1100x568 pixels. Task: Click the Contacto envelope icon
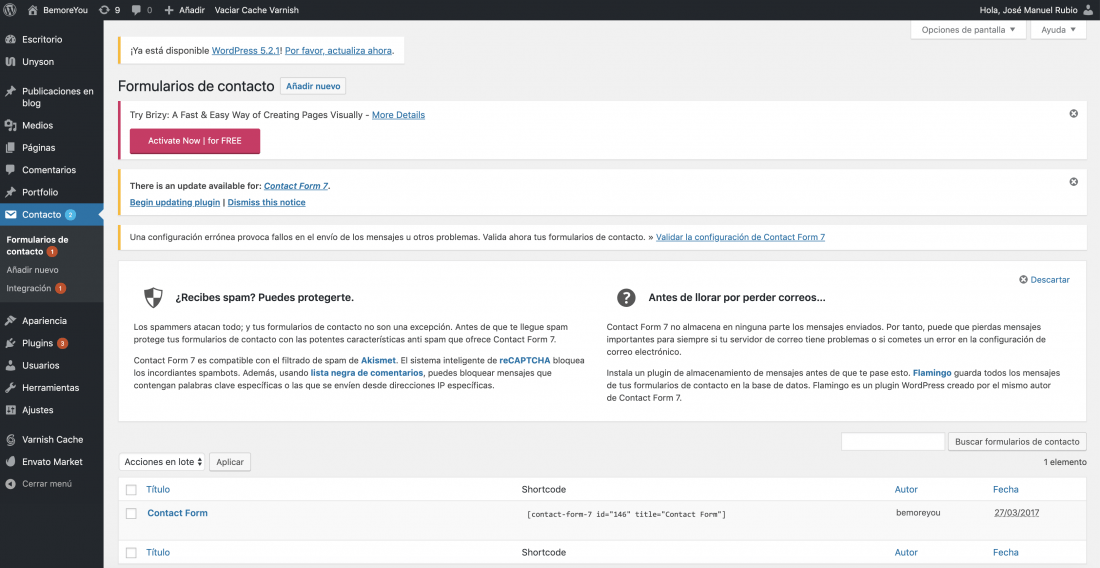[x=11, y=215]
